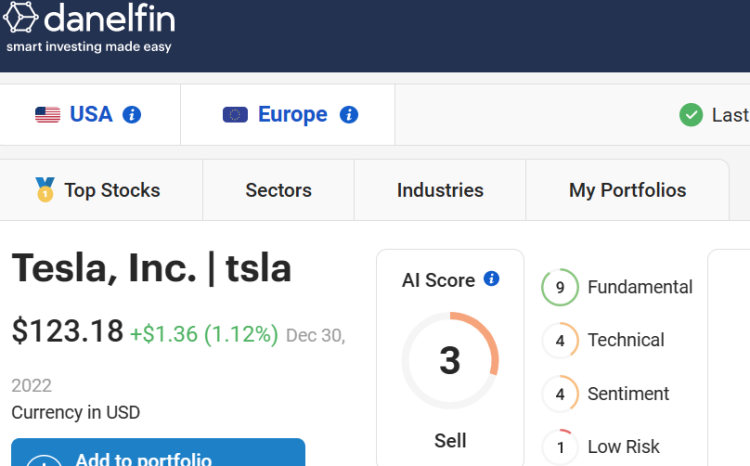Viewport: 750px width, 466px height.
Task: Click the Low Risk score 1 circle
Action: (x=560, y=447)
